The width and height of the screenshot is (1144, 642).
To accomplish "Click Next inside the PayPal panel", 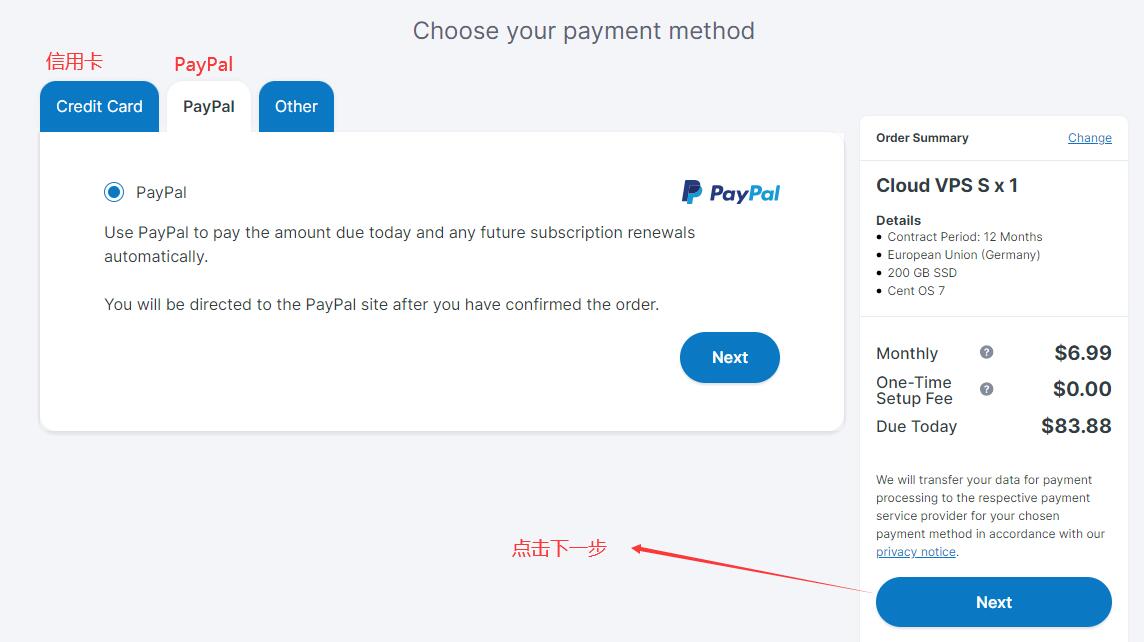I will pyautogui.click(x=730, y=357).
